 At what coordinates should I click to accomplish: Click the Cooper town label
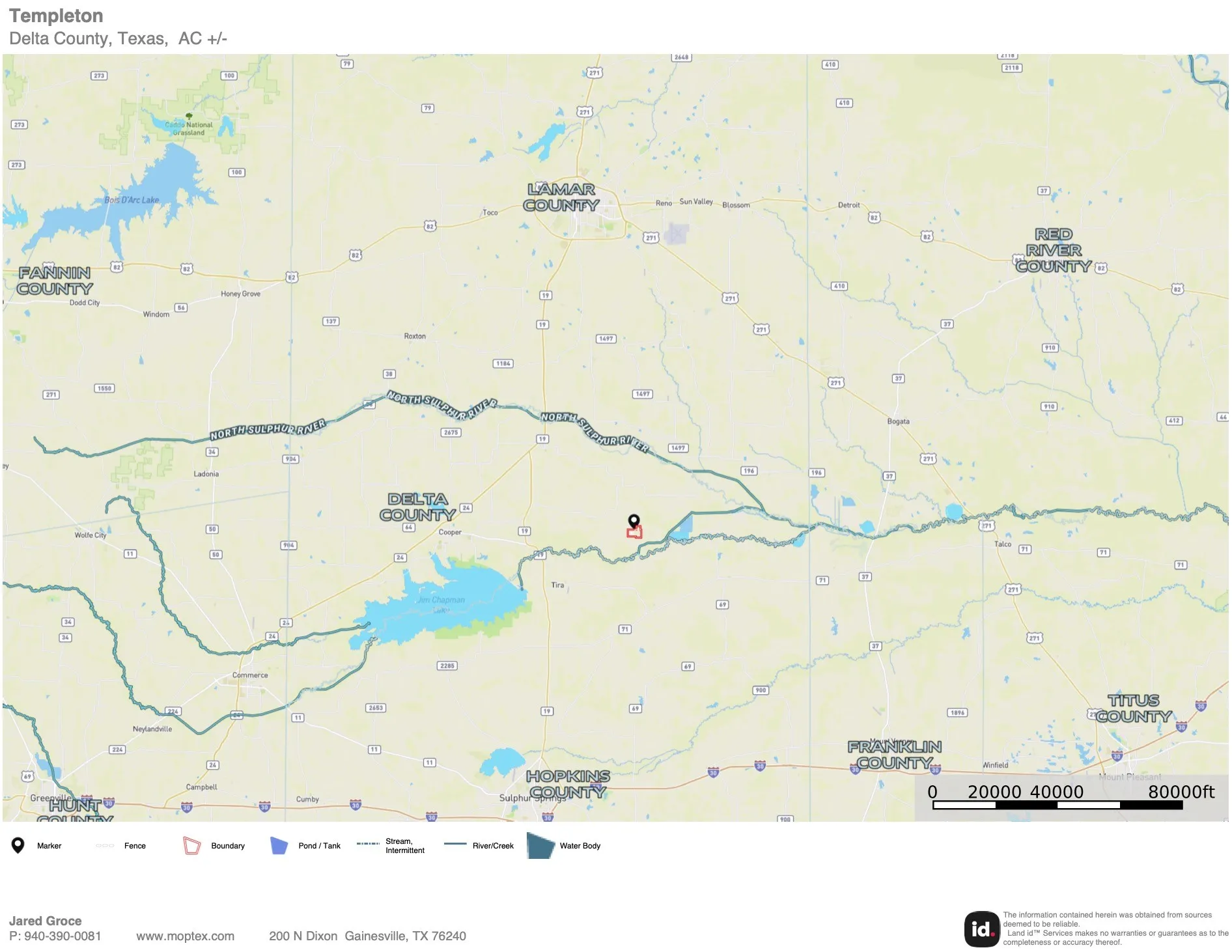(450, 532)
